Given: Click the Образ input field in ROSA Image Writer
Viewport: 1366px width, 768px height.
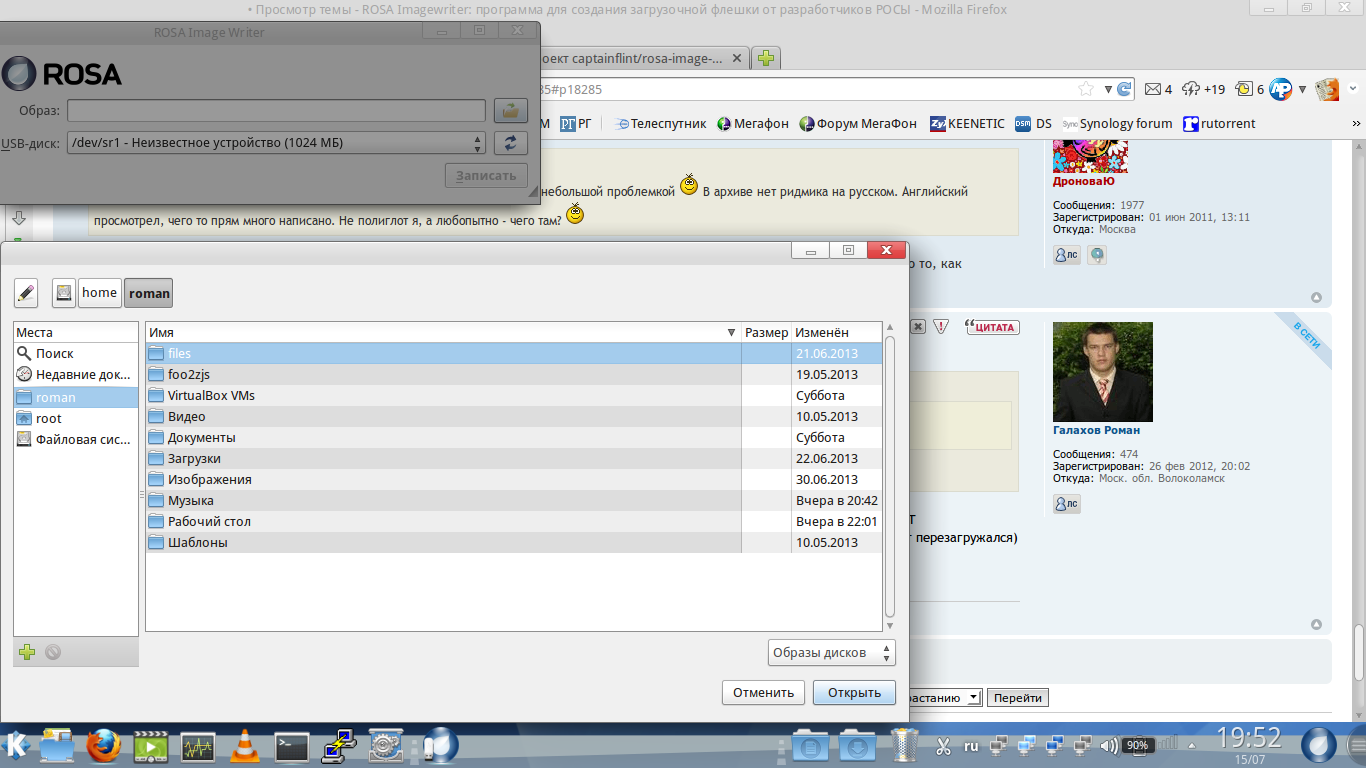Looking at the screenshot, I should click(x=276, y=110).
